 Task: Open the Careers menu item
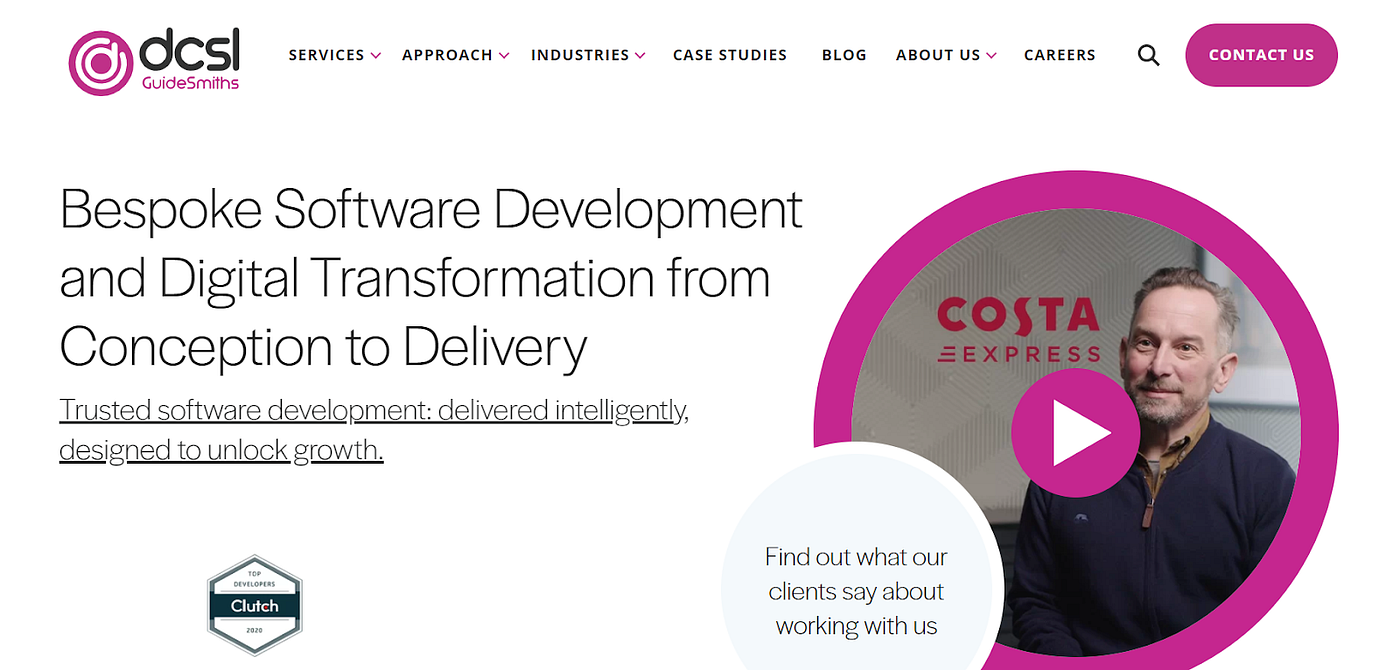coord(1060,55)
